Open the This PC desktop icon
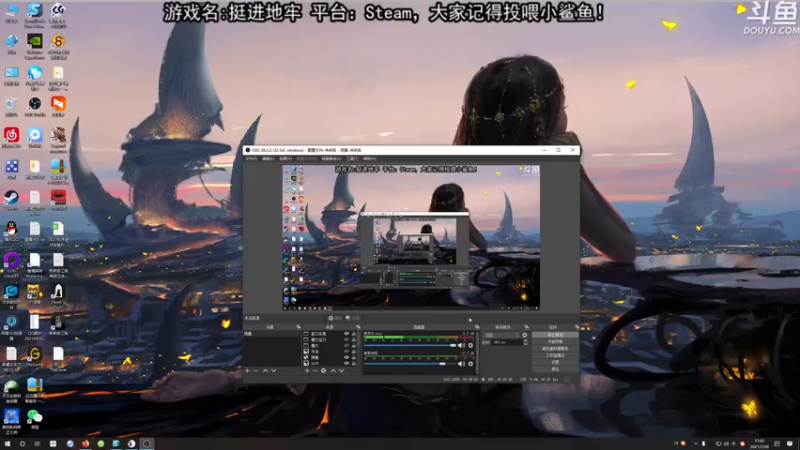 point(11,14)
